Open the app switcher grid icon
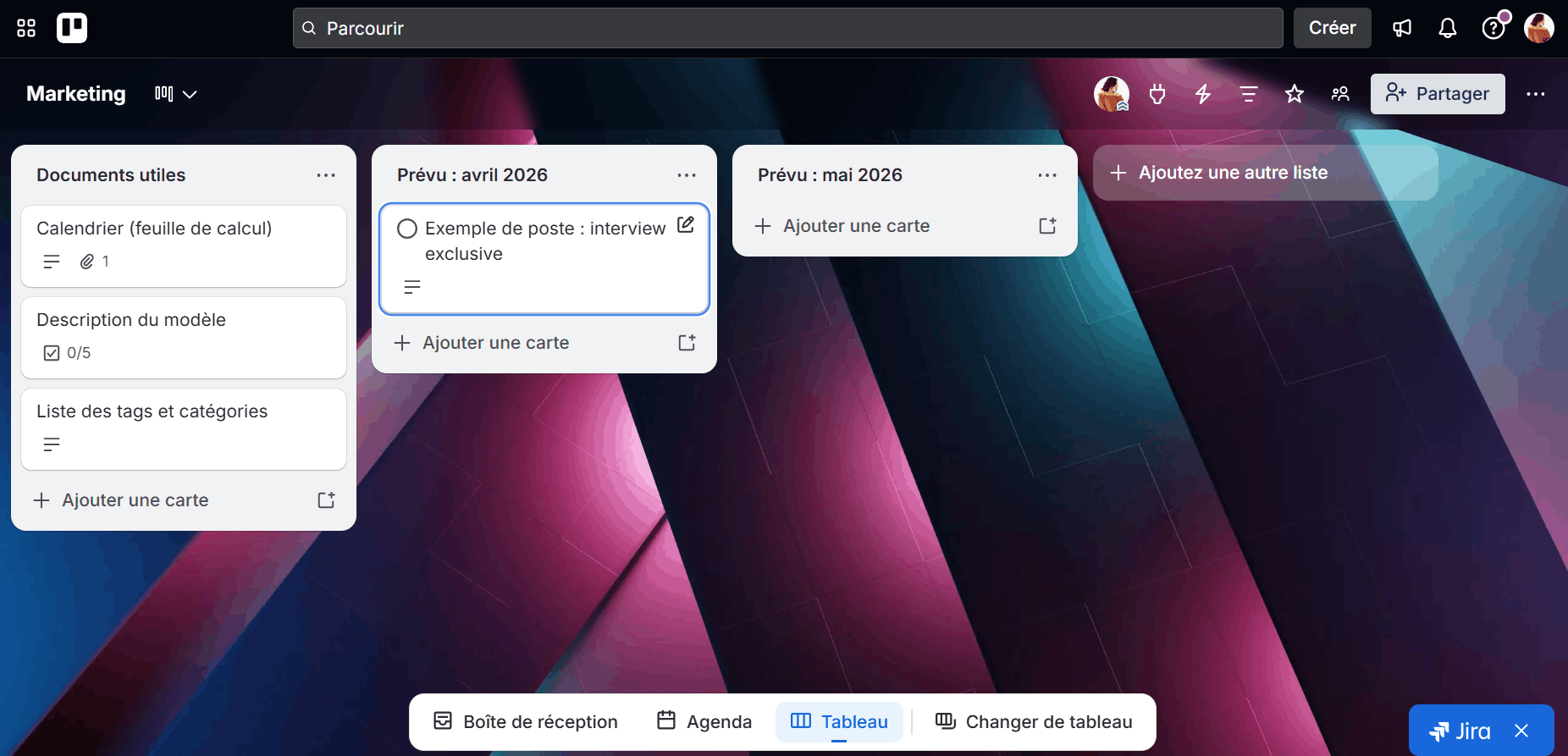Viewport: 1568px width, 756px height. [x=26, y=28]
